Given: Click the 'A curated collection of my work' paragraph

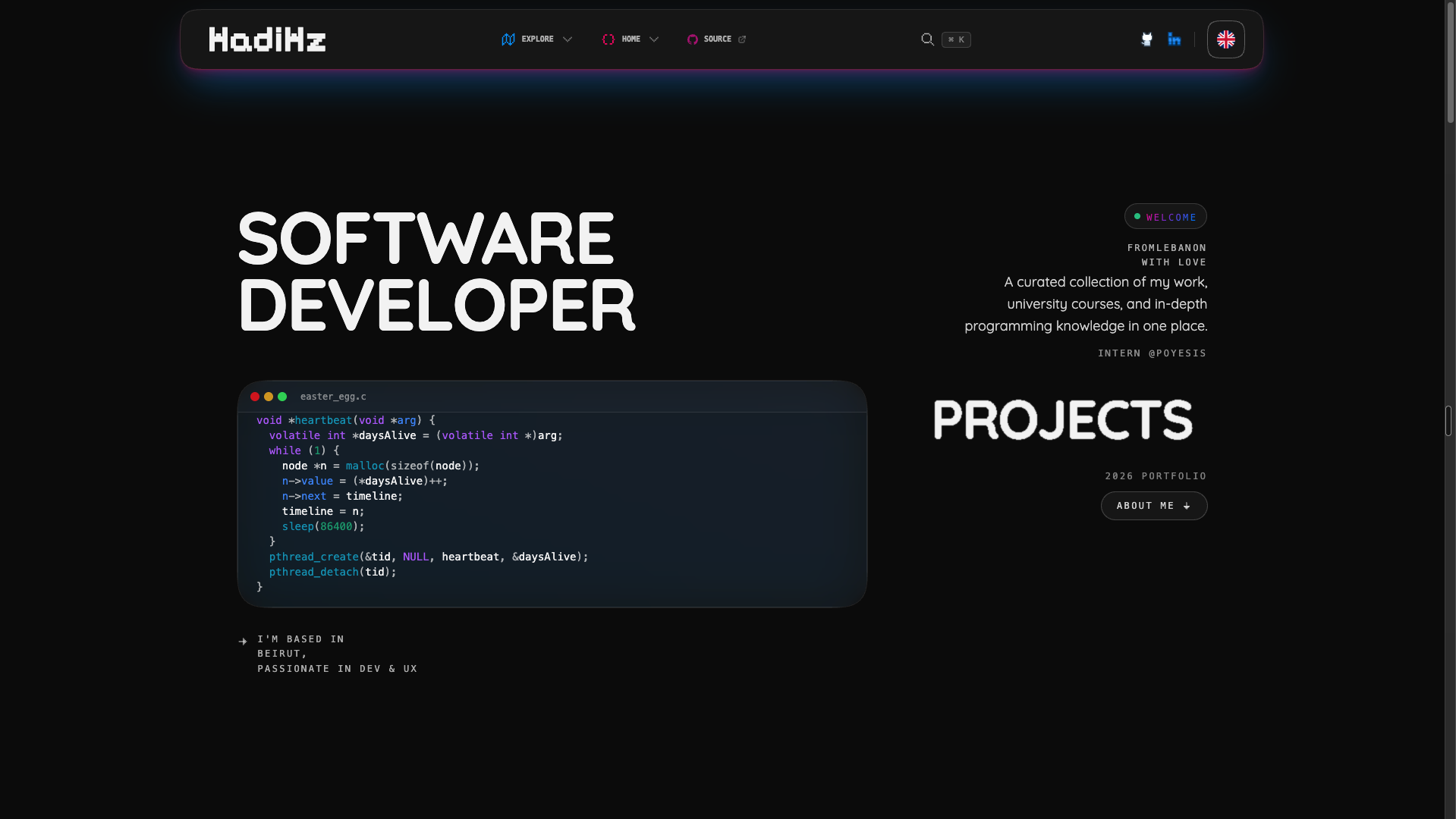Looking at the screenshot, I should (x=1086, y=304).
